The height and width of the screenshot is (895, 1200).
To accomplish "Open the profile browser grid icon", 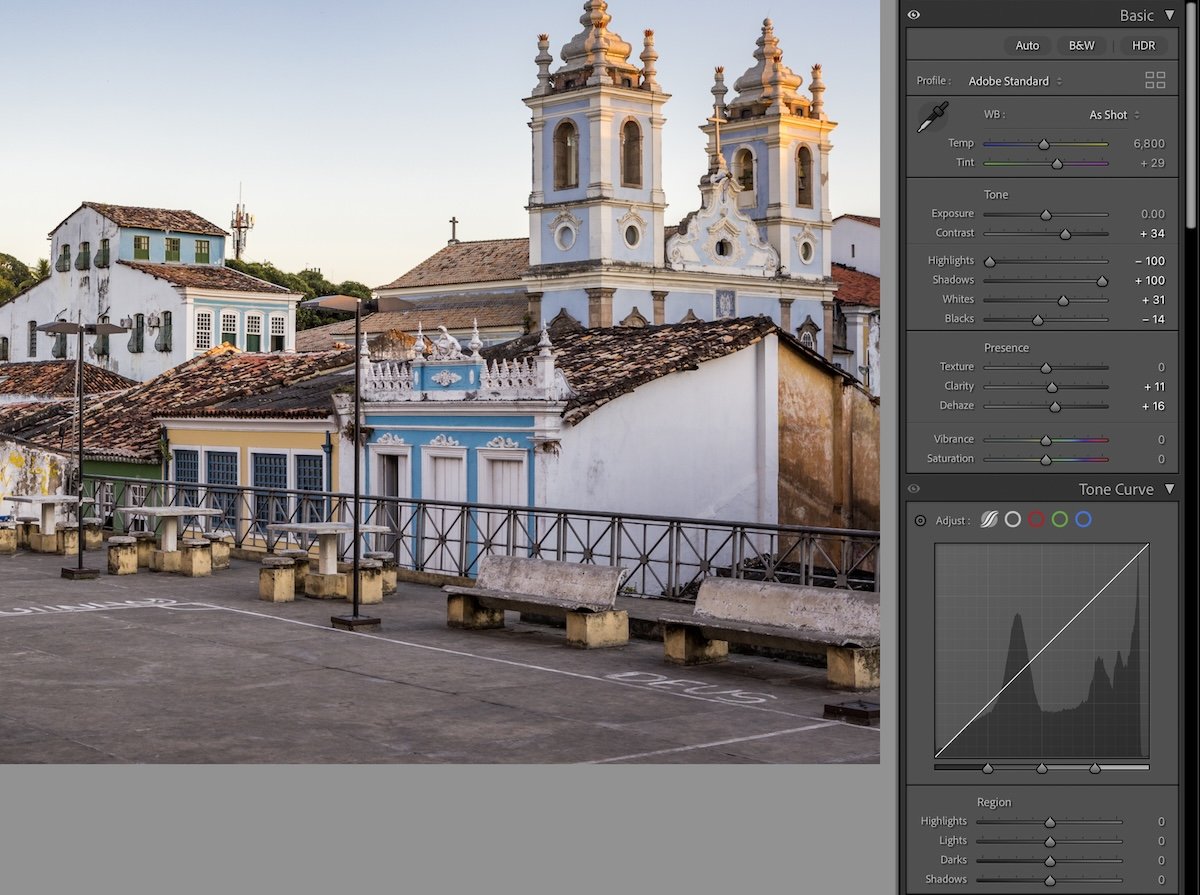I will [1155, 80].
